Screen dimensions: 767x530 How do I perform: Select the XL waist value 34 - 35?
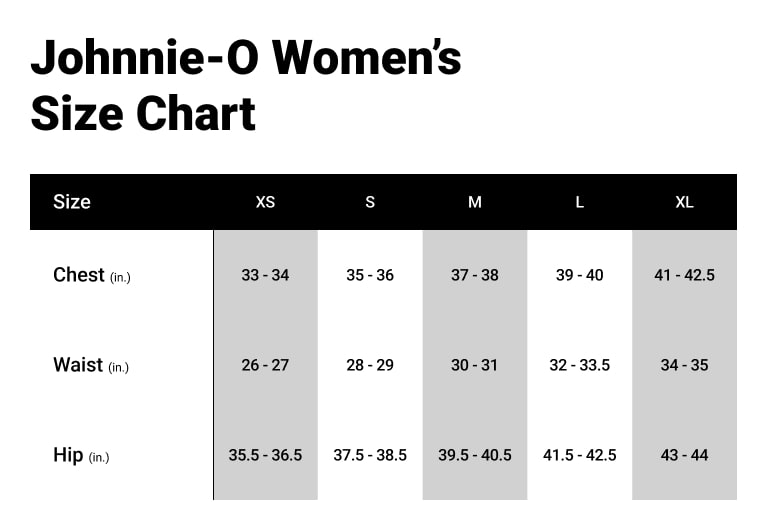click(684, 365)
